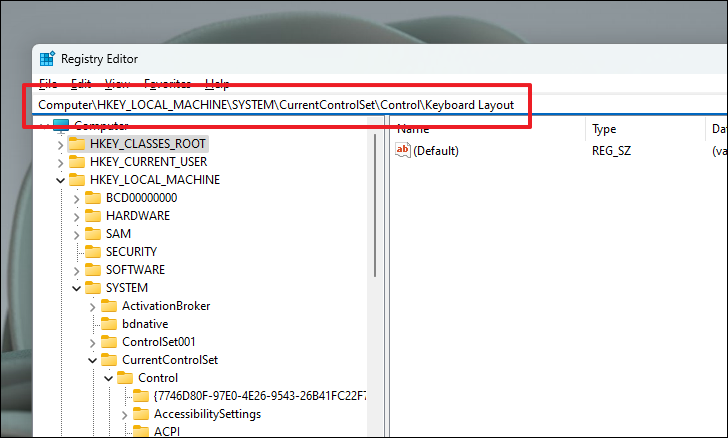728x438 pixels.
Task: Select the ACPI key
Action: click(x=167, y=431)
